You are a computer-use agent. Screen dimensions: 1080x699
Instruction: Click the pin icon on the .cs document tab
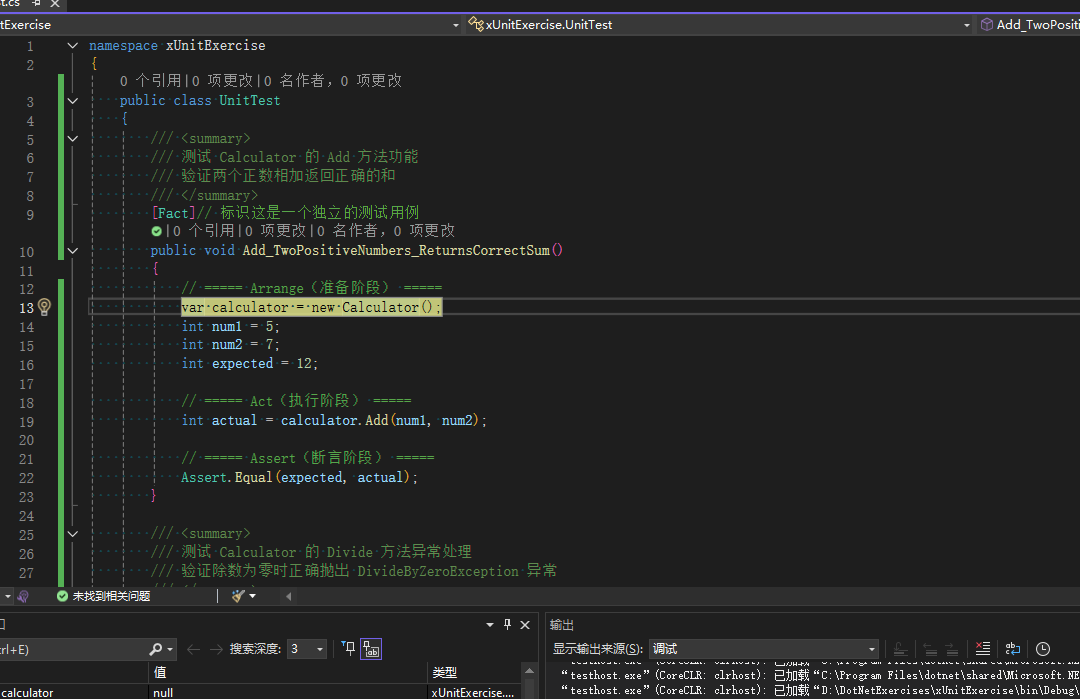[37, 5]
